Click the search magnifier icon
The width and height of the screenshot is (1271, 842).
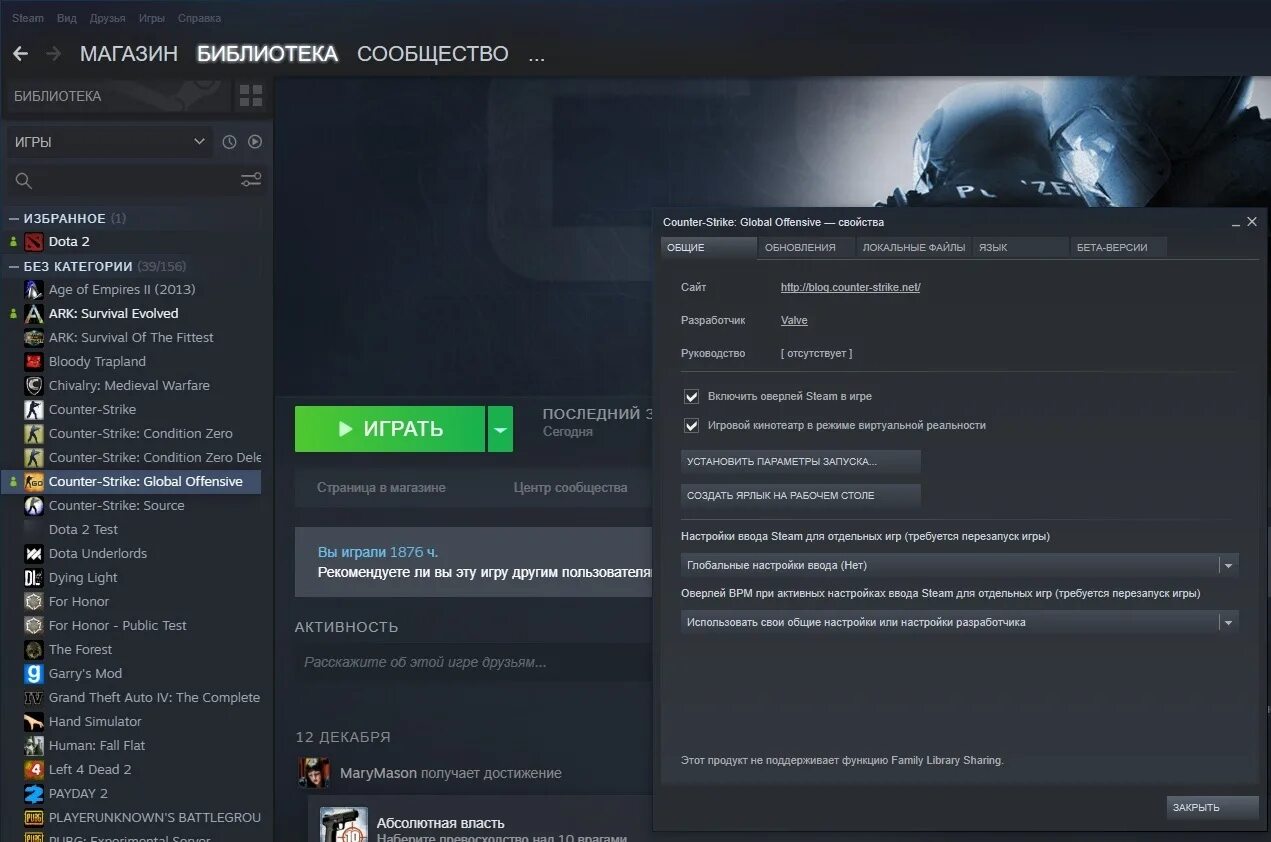pos(24,181)
